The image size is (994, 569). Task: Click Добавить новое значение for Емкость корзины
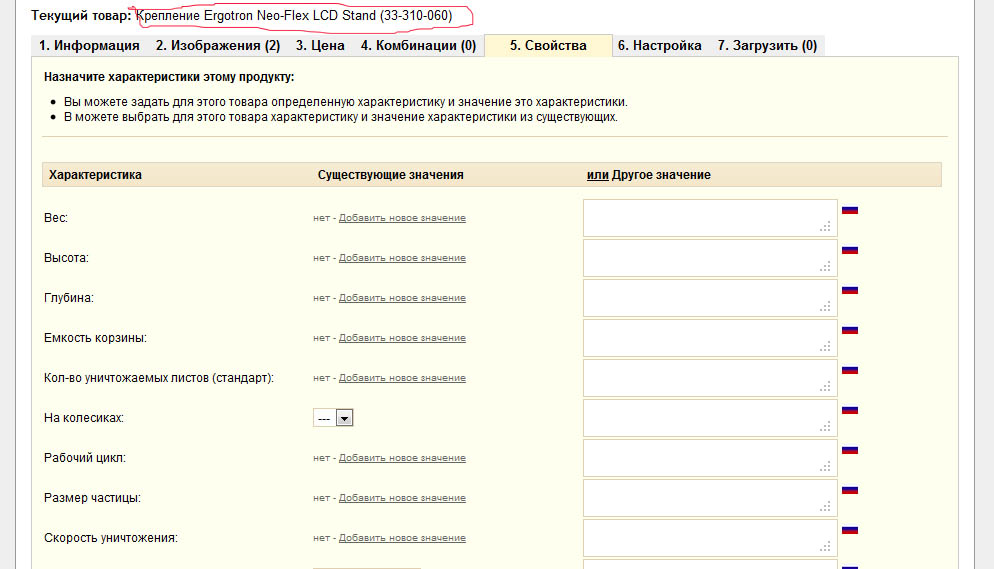click(x=402, y=338)
